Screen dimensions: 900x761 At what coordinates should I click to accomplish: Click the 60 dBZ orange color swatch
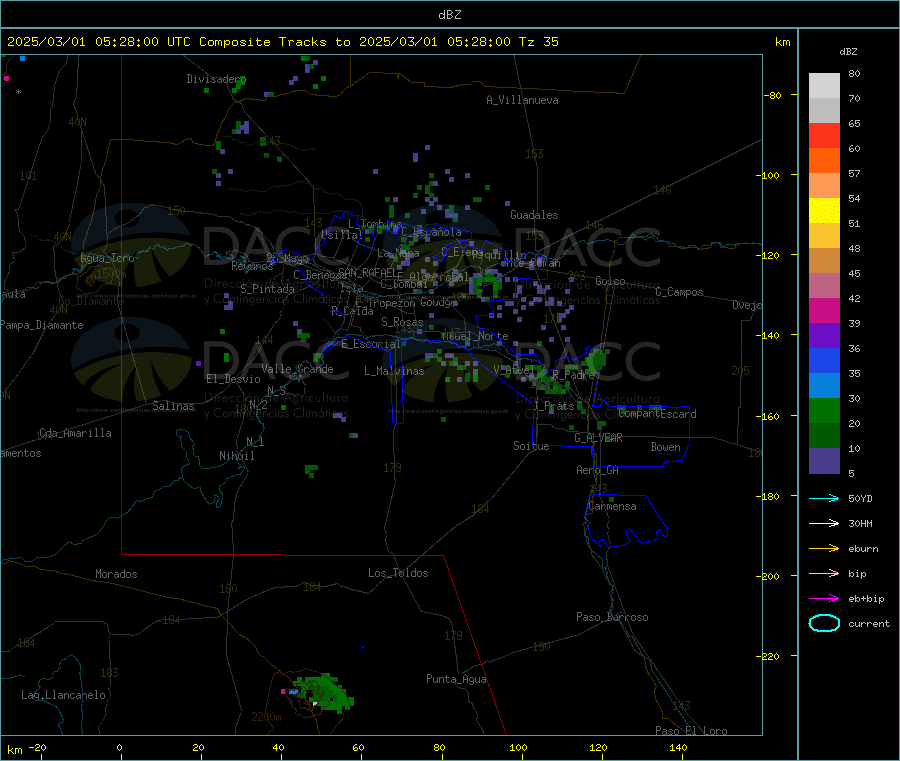824,161
